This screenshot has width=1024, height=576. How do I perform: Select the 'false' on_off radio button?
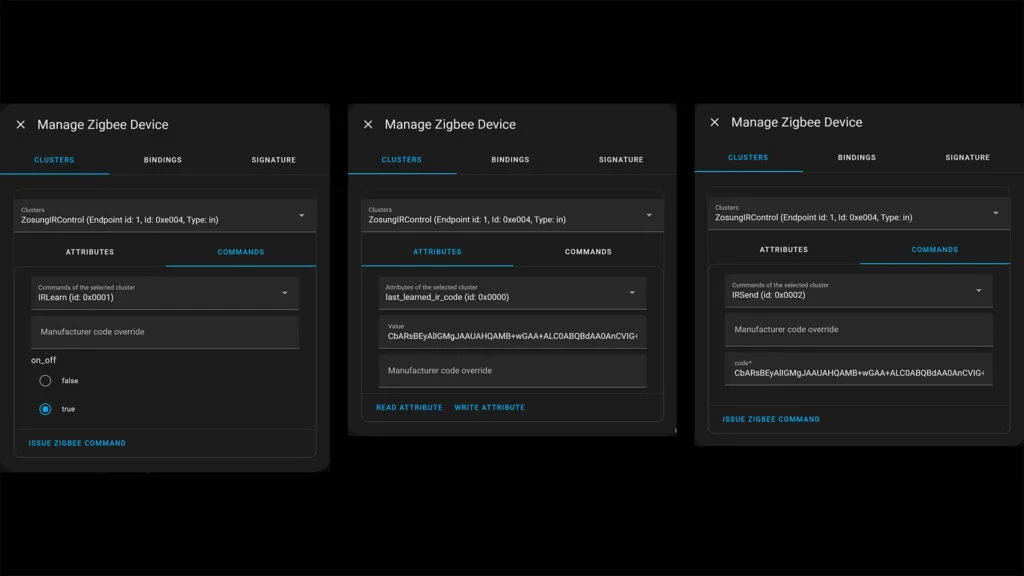point(45,381)
